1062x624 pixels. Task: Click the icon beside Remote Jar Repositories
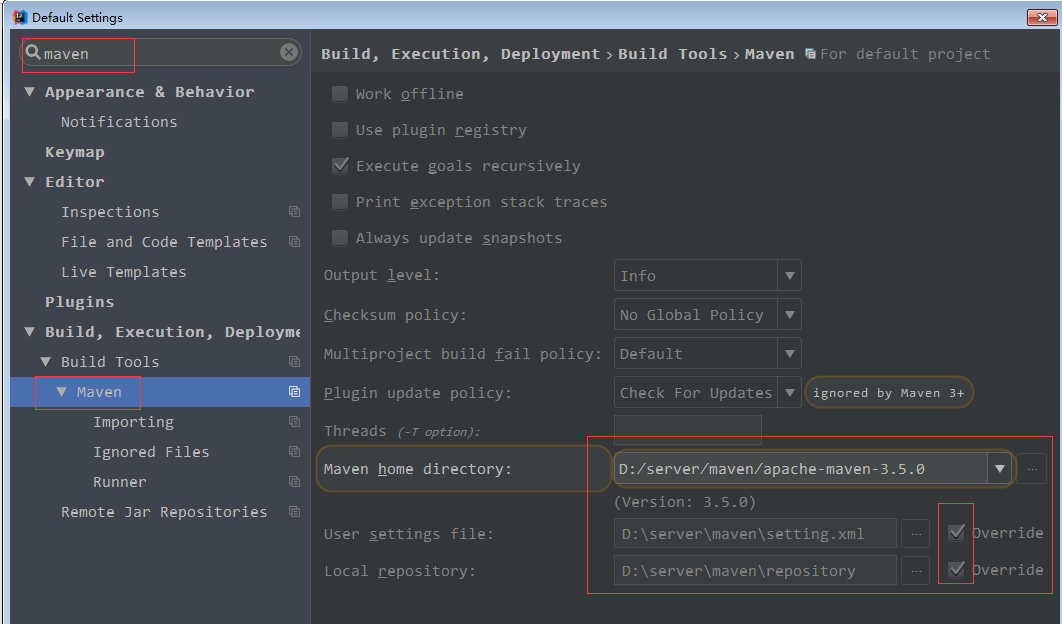coord(294,511)
